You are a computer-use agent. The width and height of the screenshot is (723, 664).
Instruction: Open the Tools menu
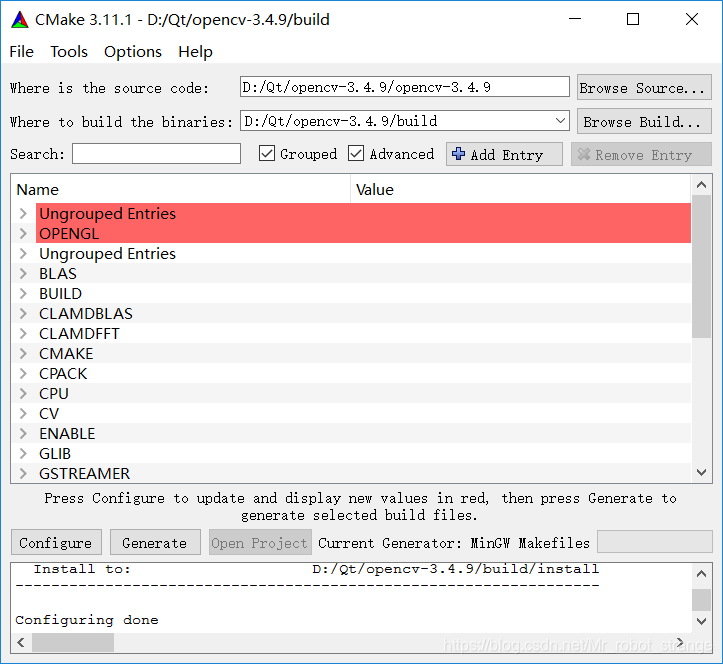point(69,52)
